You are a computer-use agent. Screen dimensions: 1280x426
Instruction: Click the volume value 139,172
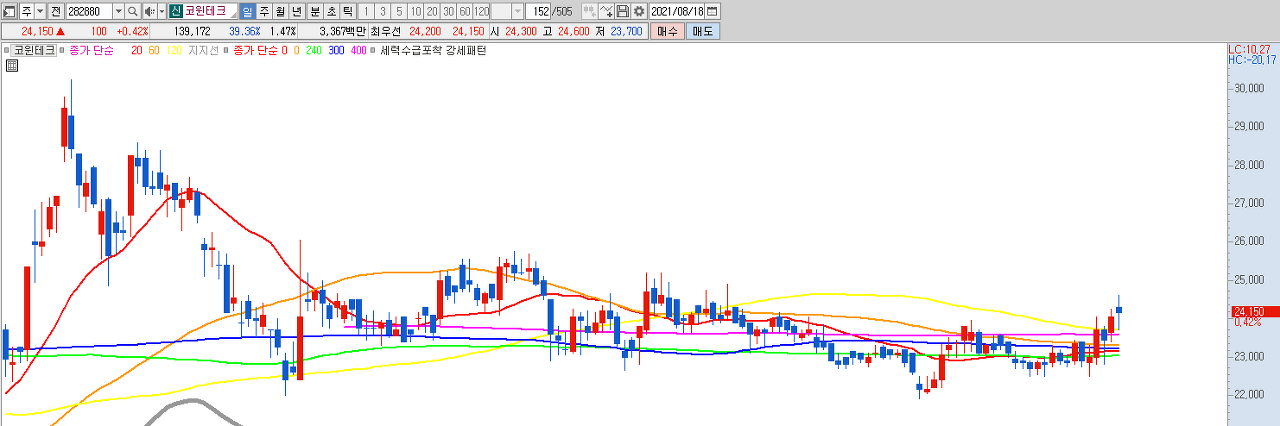(192, 31)
